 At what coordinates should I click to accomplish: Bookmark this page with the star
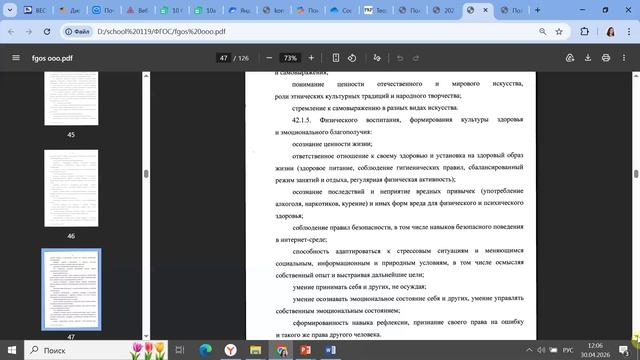pyautogui.click(x=559, y=31)
